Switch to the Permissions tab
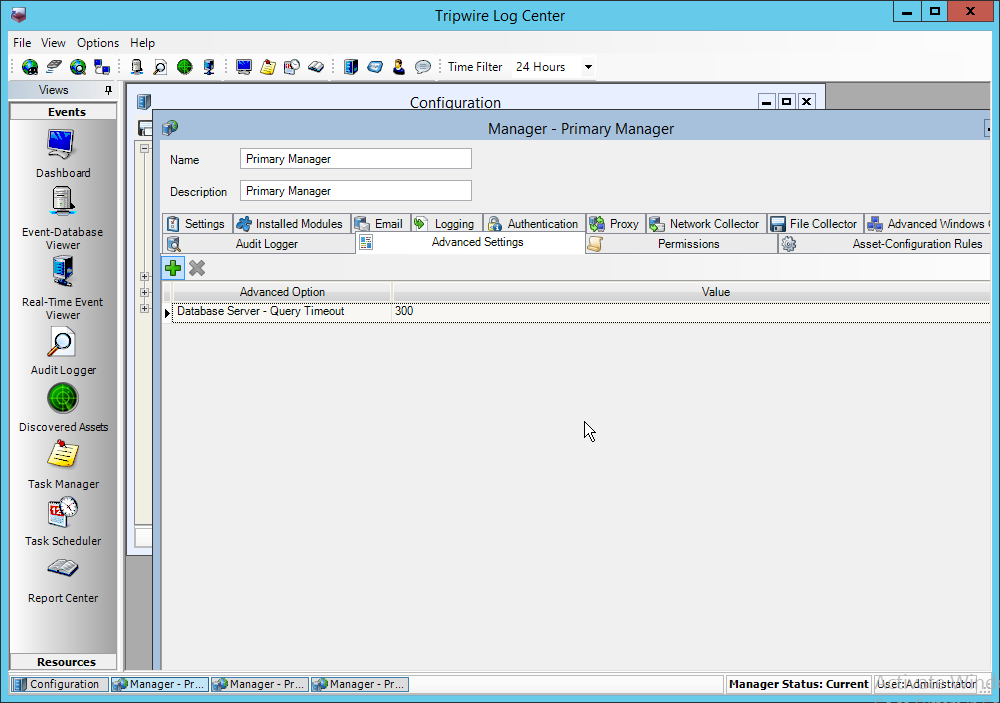Image resolution: width=1000 pixels, height=703 pixels. [687, 244]
